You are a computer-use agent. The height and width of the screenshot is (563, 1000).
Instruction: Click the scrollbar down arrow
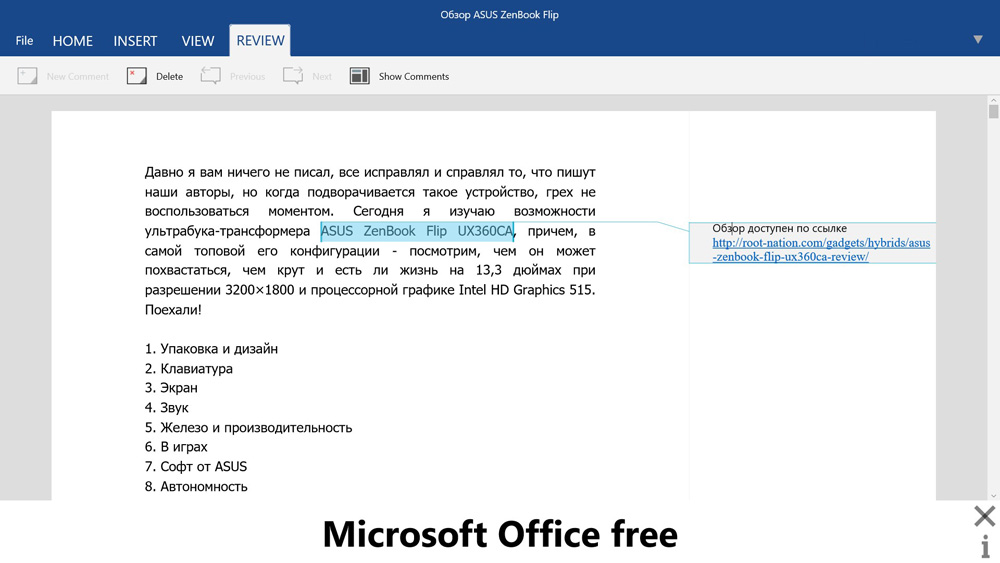(x=993, y=495)
